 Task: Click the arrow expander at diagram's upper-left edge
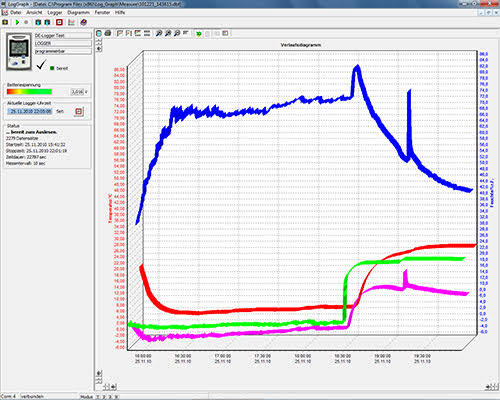tap(99, 49)
